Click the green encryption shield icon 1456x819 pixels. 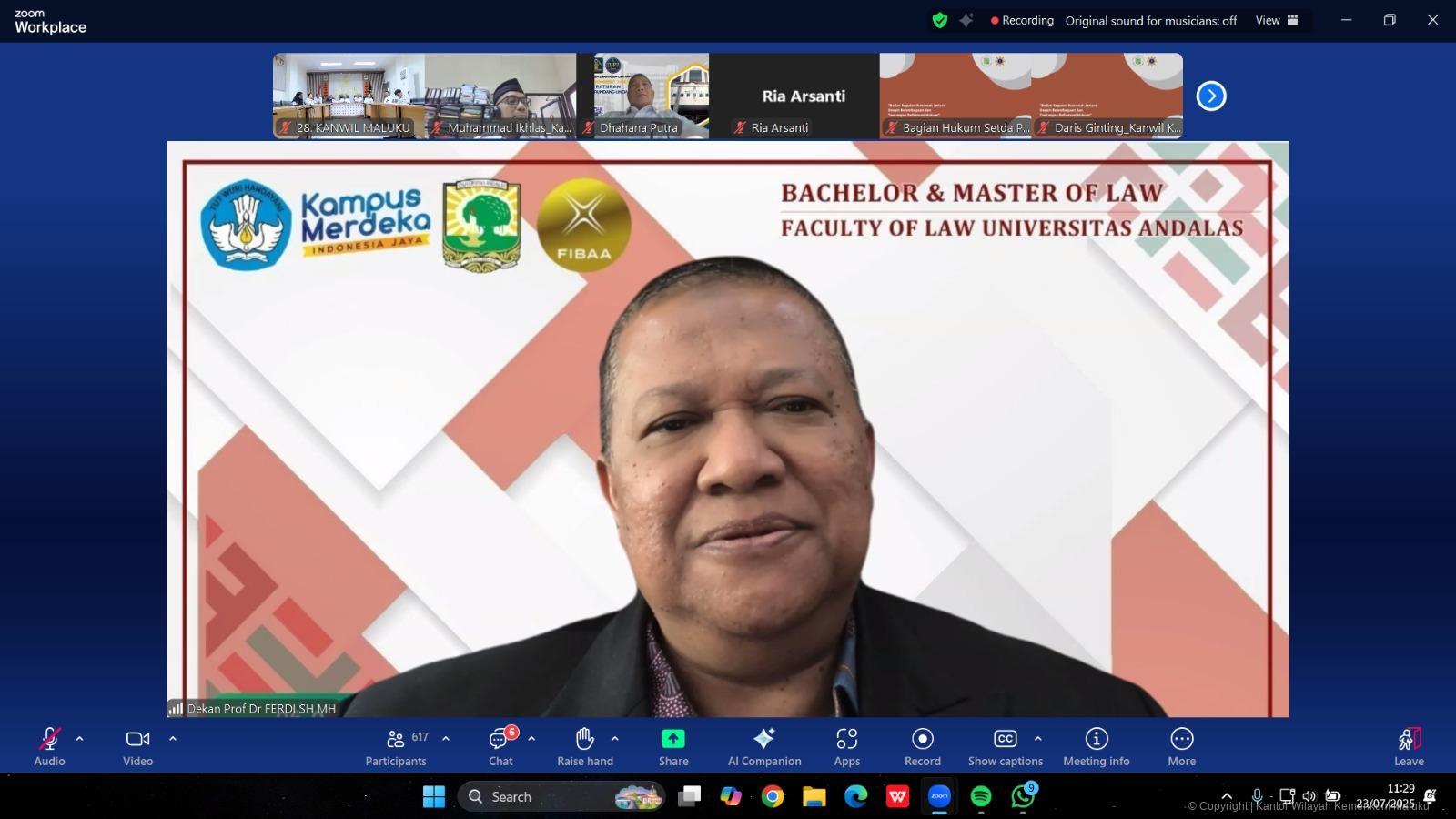coord(940,20)
